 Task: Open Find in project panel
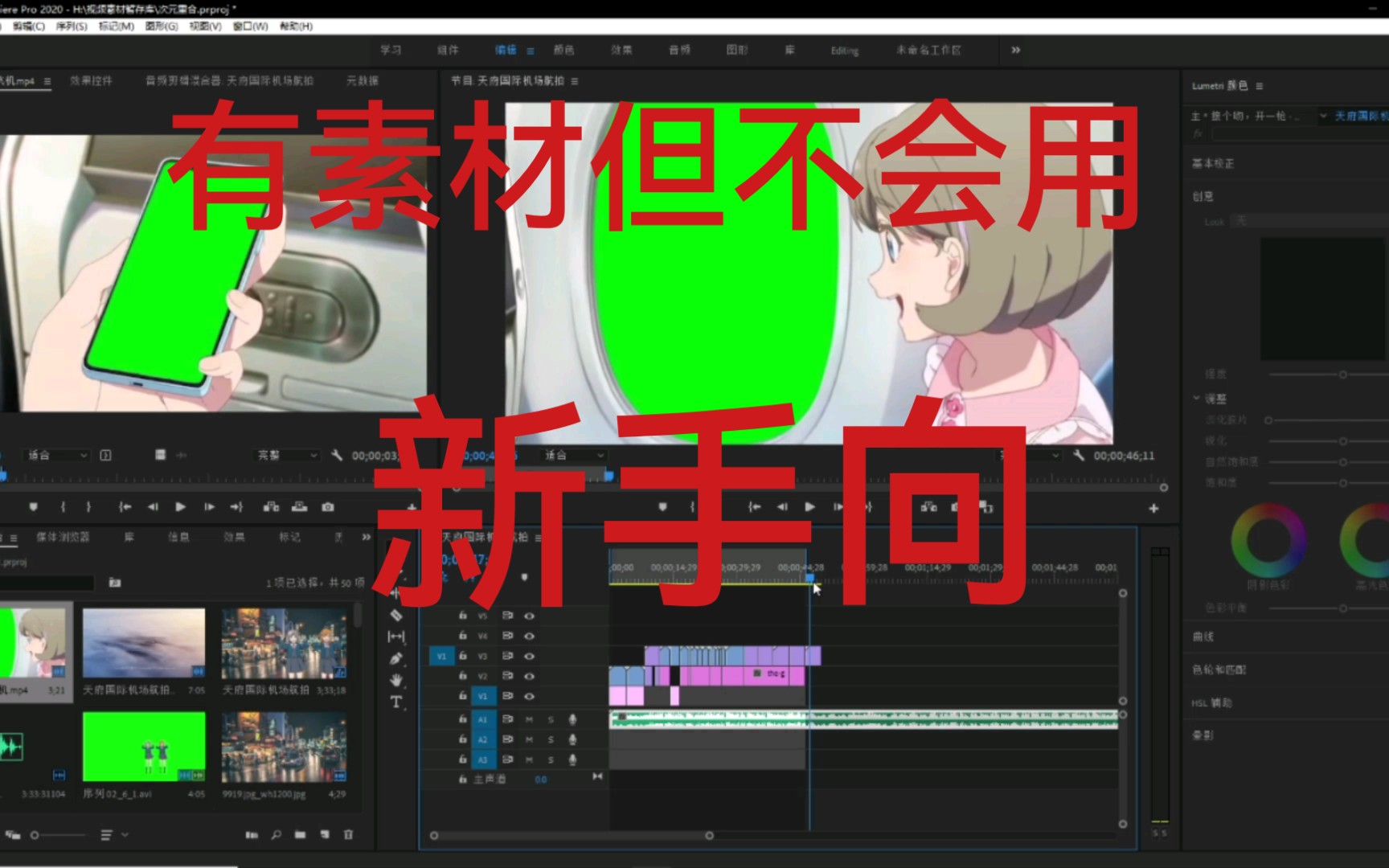click(276, 835)
